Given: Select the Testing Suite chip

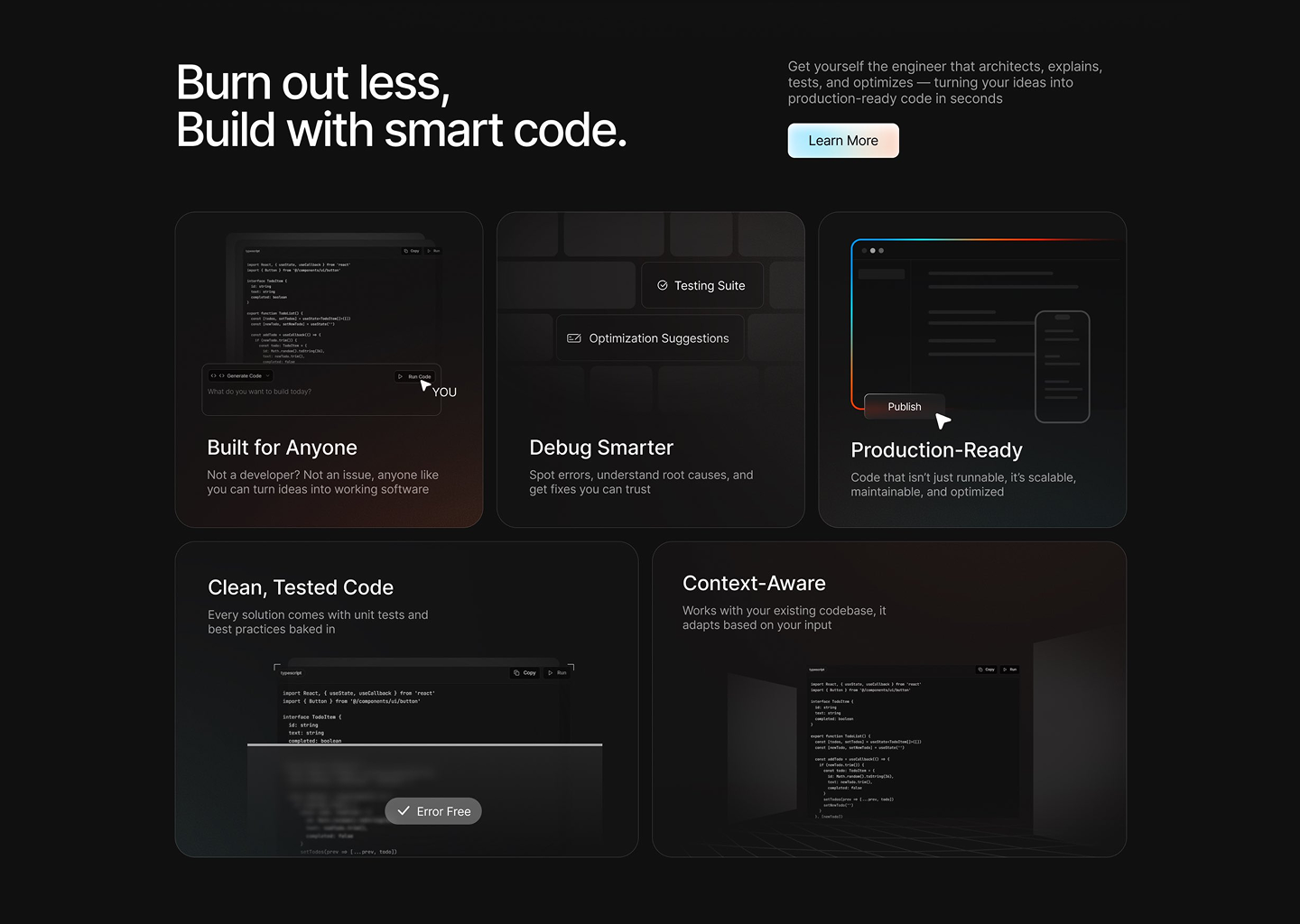Looking at the screenshot, I should [701, 285].
